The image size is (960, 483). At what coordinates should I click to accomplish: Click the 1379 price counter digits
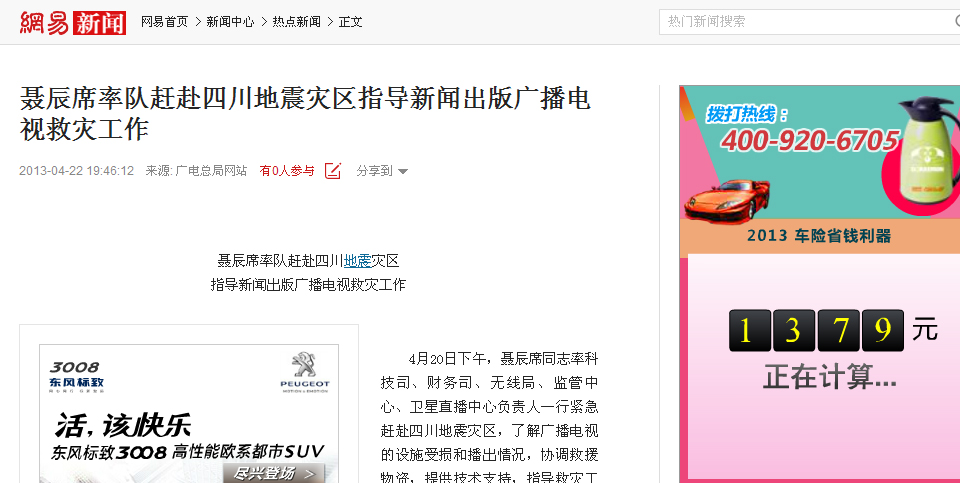[x=816, y=331]
